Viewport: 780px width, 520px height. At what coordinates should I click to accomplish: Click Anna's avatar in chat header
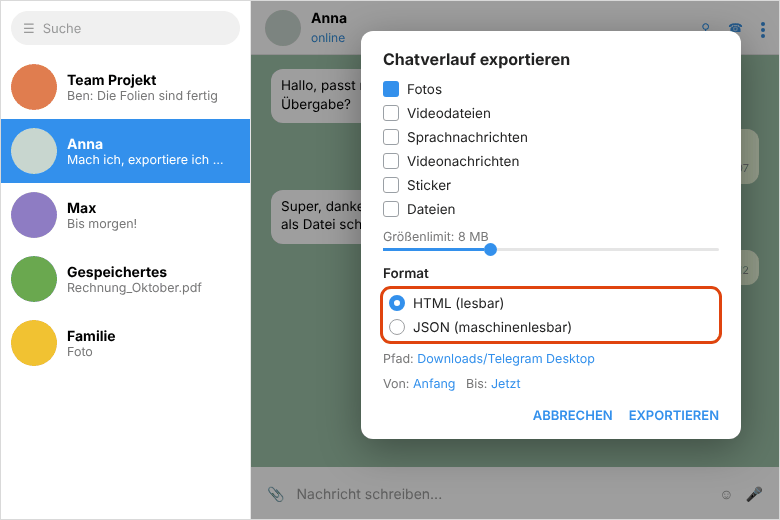(x=283, y=28)
